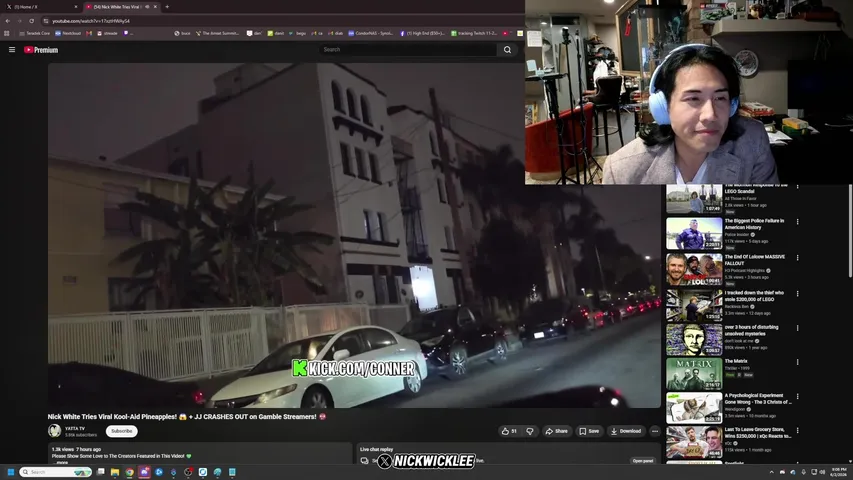Open the clock and date in taskbar

[839, 472]
